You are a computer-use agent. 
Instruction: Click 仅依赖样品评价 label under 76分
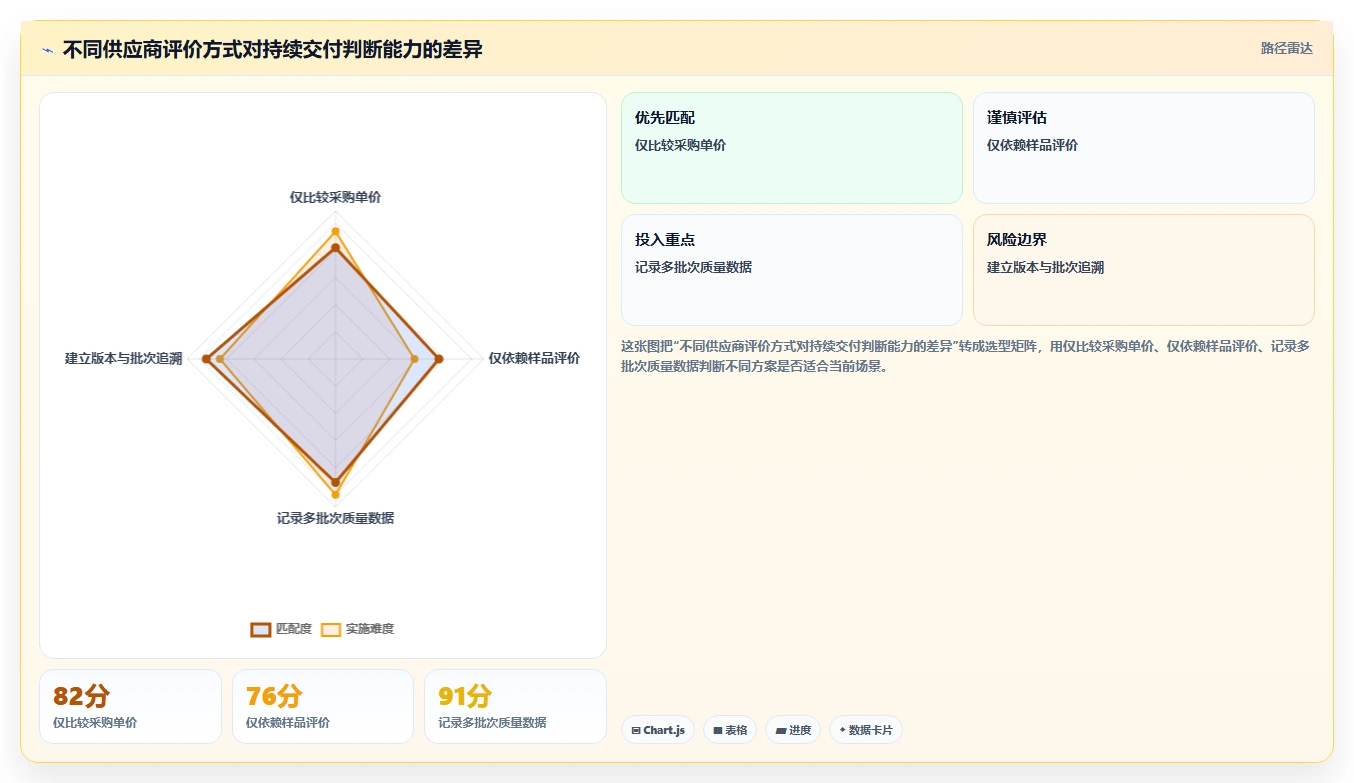288,722
